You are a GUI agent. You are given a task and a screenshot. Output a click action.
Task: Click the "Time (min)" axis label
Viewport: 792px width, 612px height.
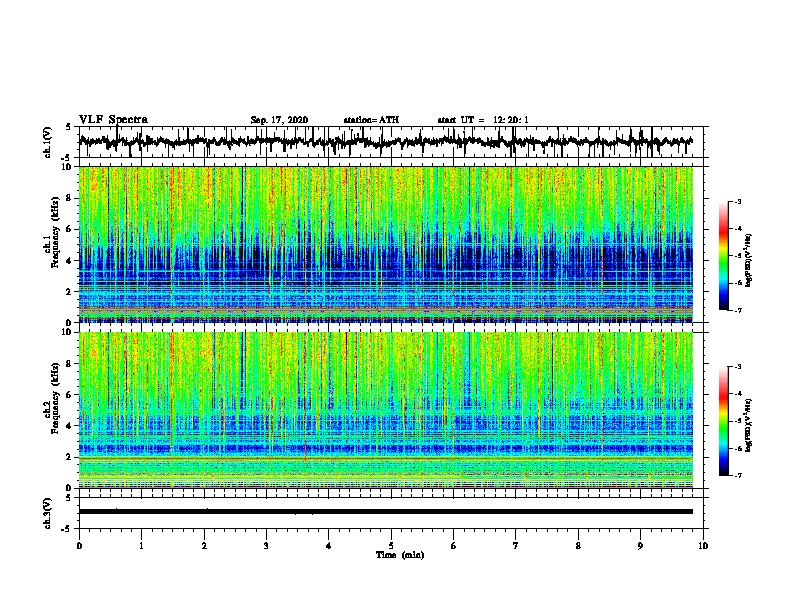(x=400, y=555)
